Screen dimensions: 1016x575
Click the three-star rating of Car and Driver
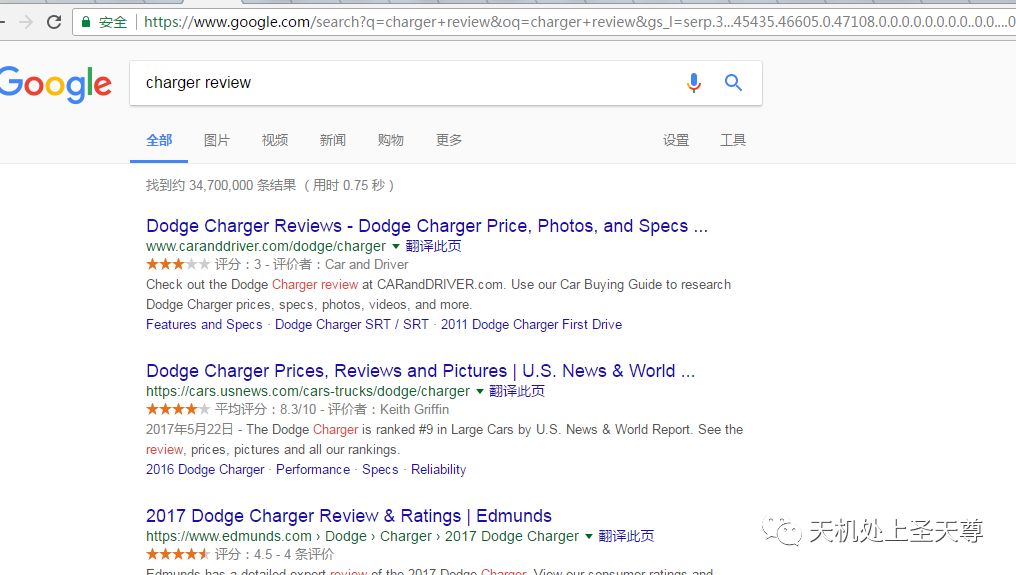coord(178,264)
